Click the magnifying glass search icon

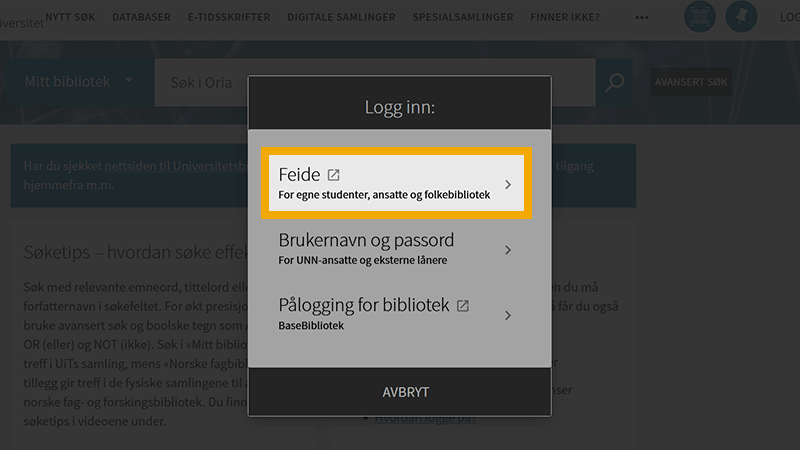point(615,82)
